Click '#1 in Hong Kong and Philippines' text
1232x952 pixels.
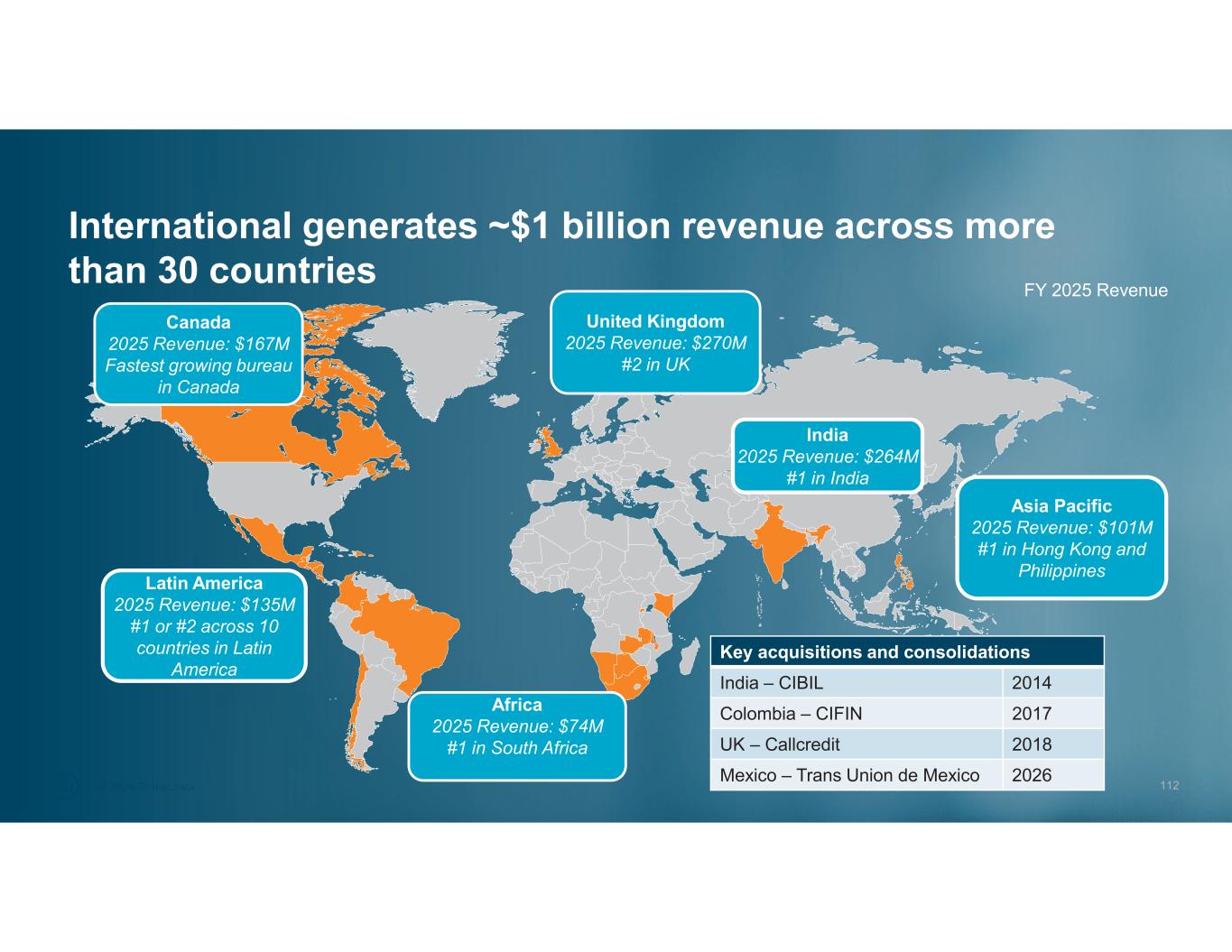point(1061,560)
